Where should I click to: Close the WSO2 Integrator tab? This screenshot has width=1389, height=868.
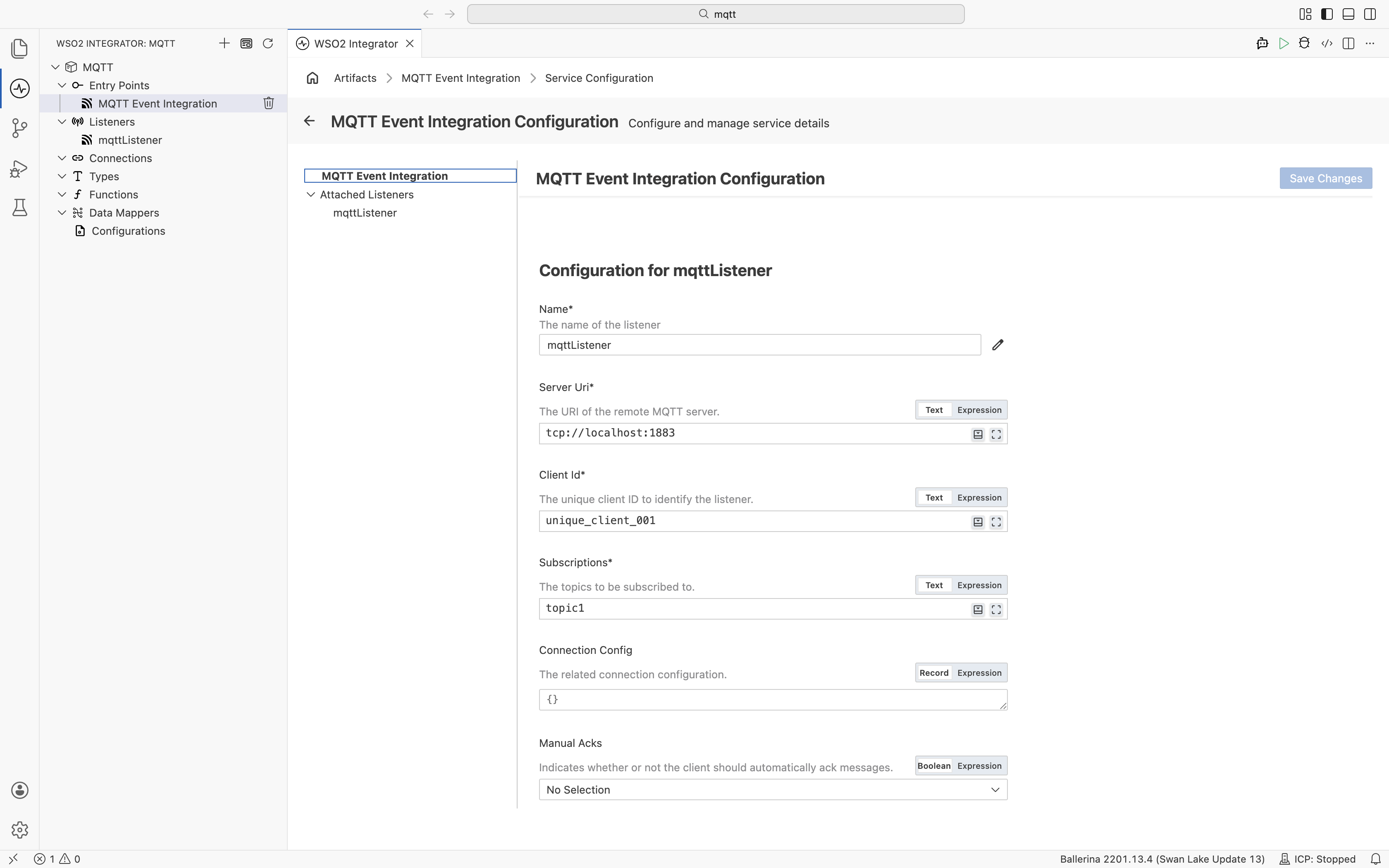[x=410, y=44]
